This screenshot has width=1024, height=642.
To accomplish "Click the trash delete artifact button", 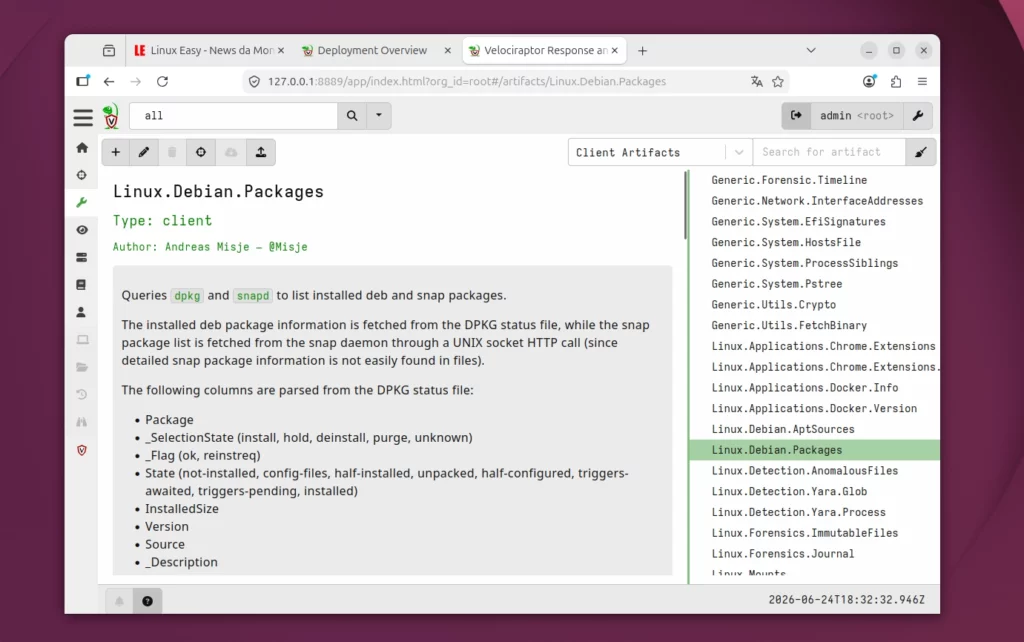I will (x=172, y=152).
